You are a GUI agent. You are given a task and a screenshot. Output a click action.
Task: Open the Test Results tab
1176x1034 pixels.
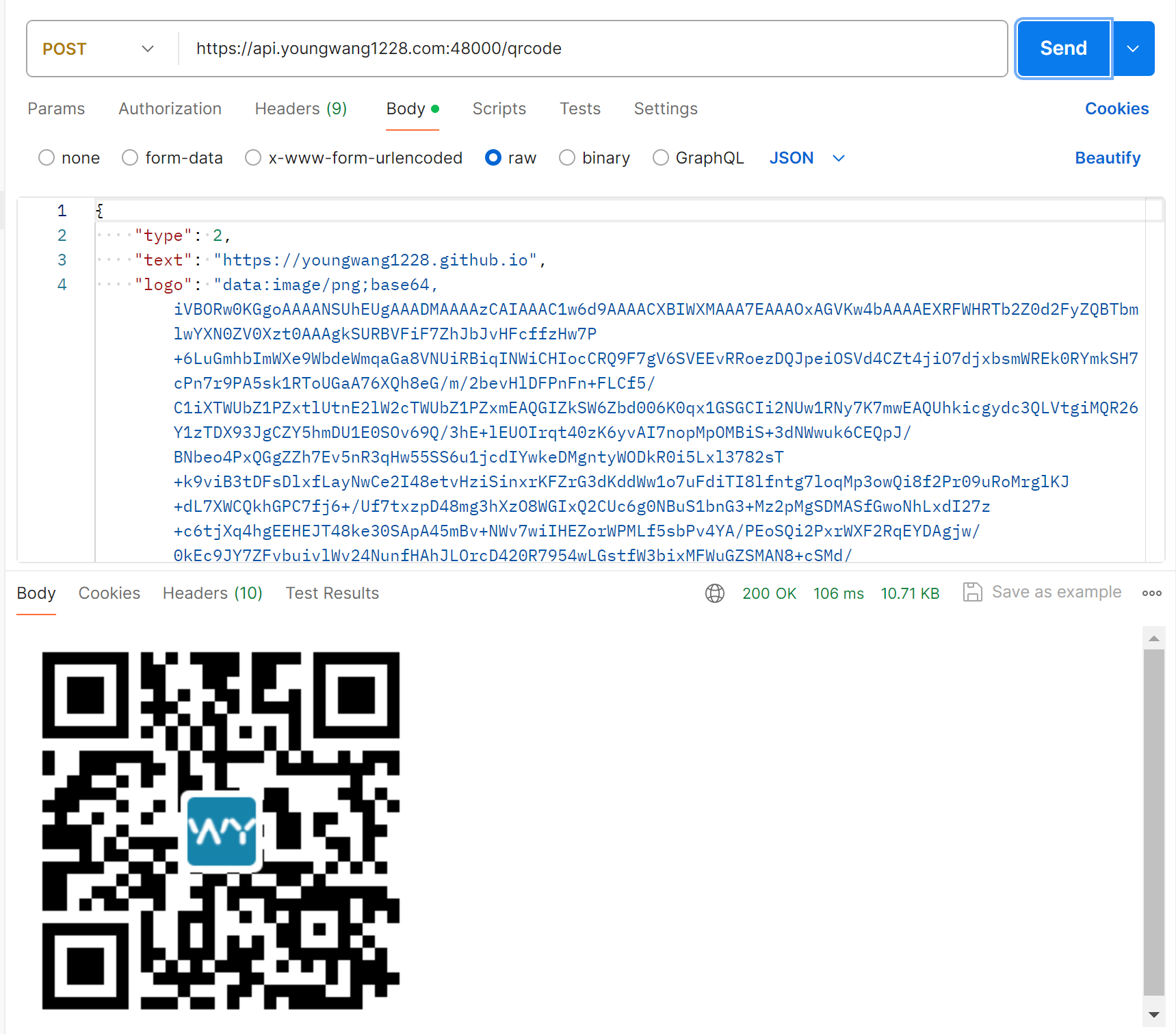(x=332, y=593)
